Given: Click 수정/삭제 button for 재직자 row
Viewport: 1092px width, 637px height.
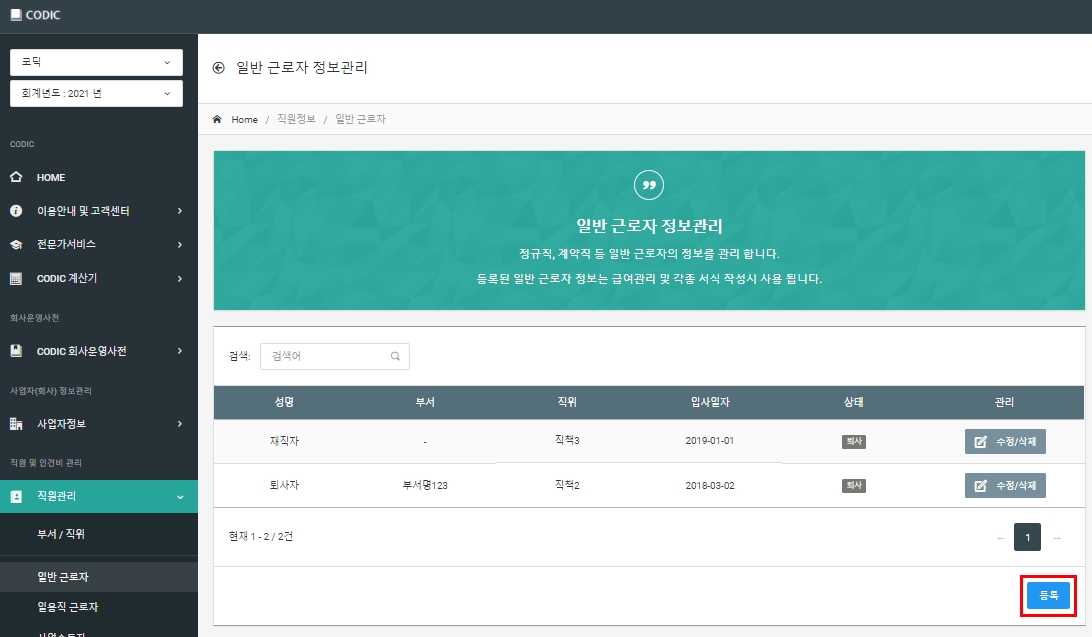Looking at the screenshot, I should pyautogui.click(x=1005, y=441).
